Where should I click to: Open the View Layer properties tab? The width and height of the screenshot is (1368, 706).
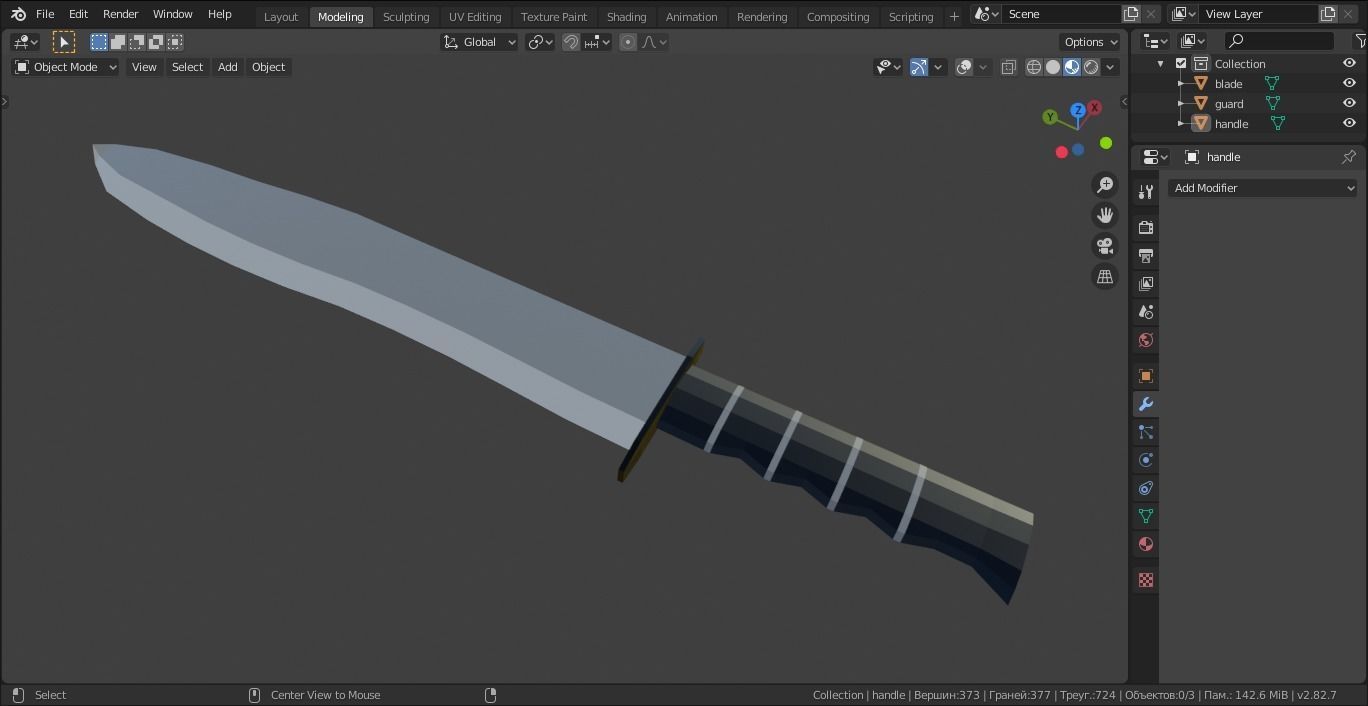point(1146,284)
